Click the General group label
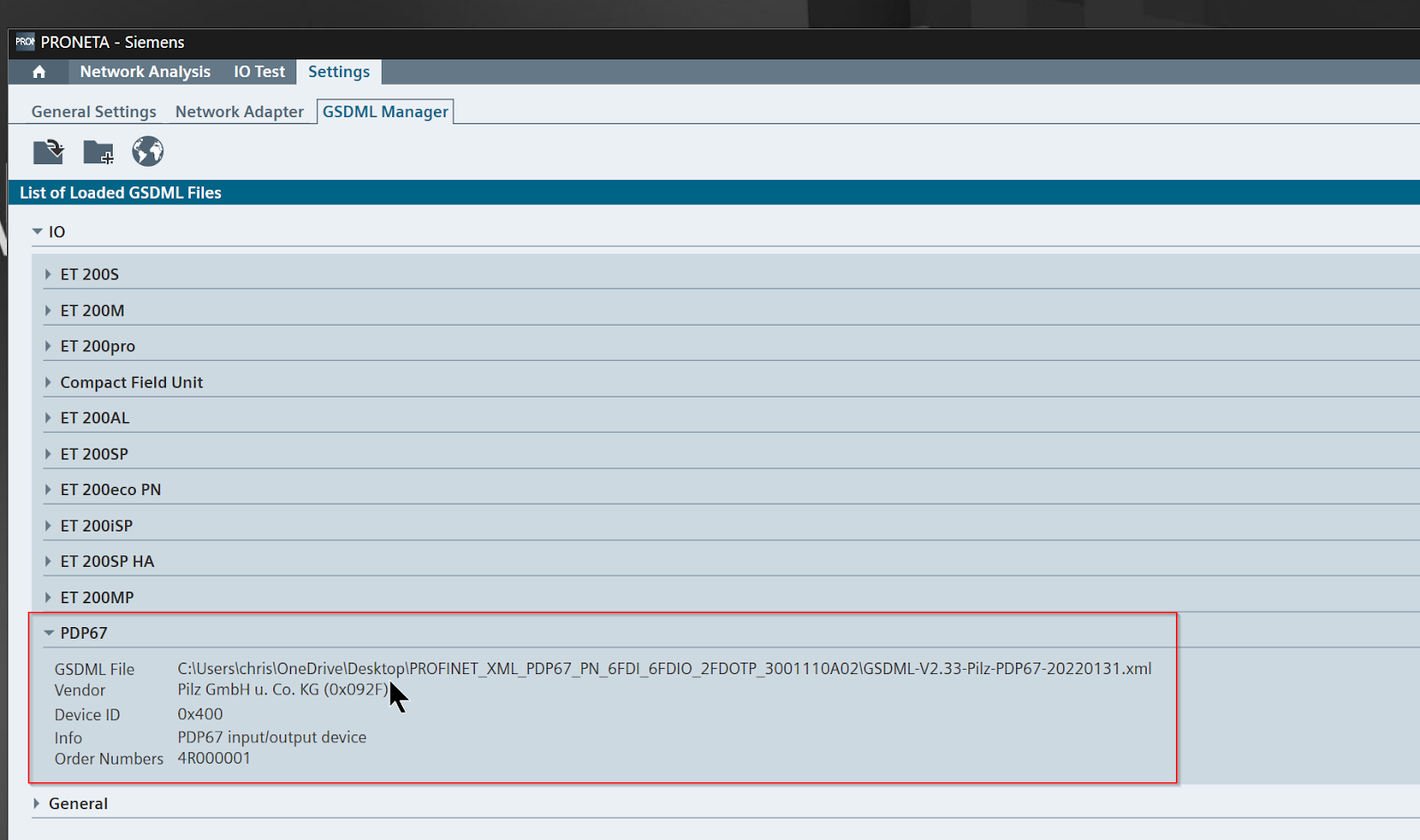Image resolution: width=1420 pixels, height=840 pixels. [78, 804]
